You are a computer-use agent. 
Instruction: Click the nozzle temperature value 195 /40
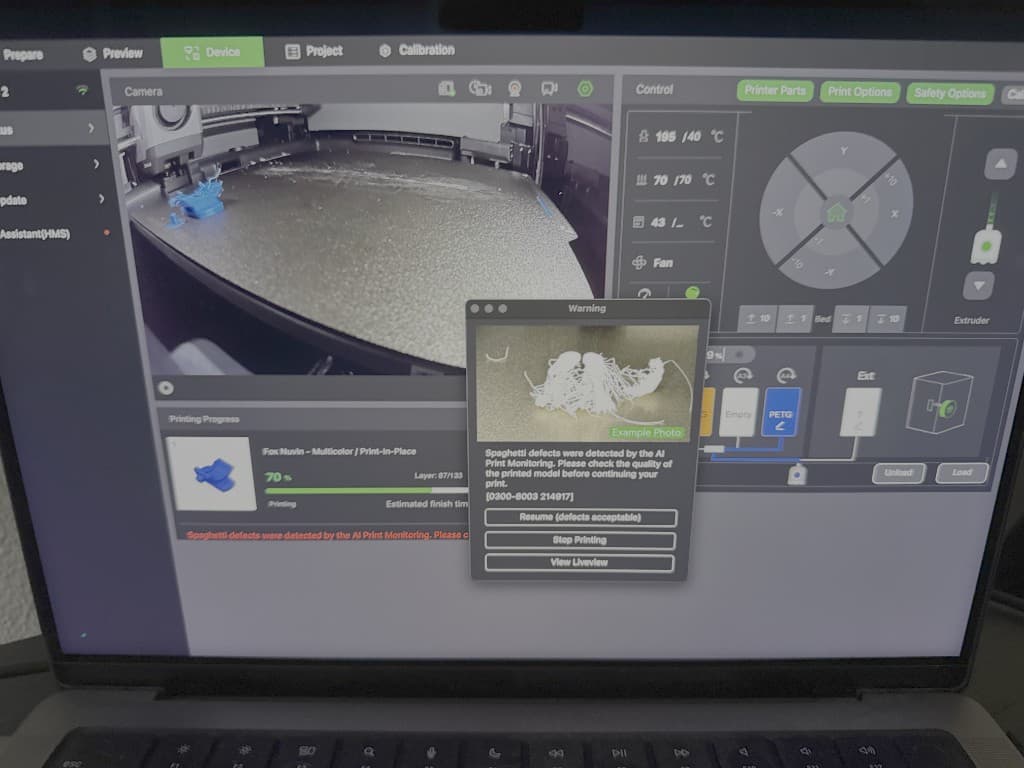coord(678,136)
